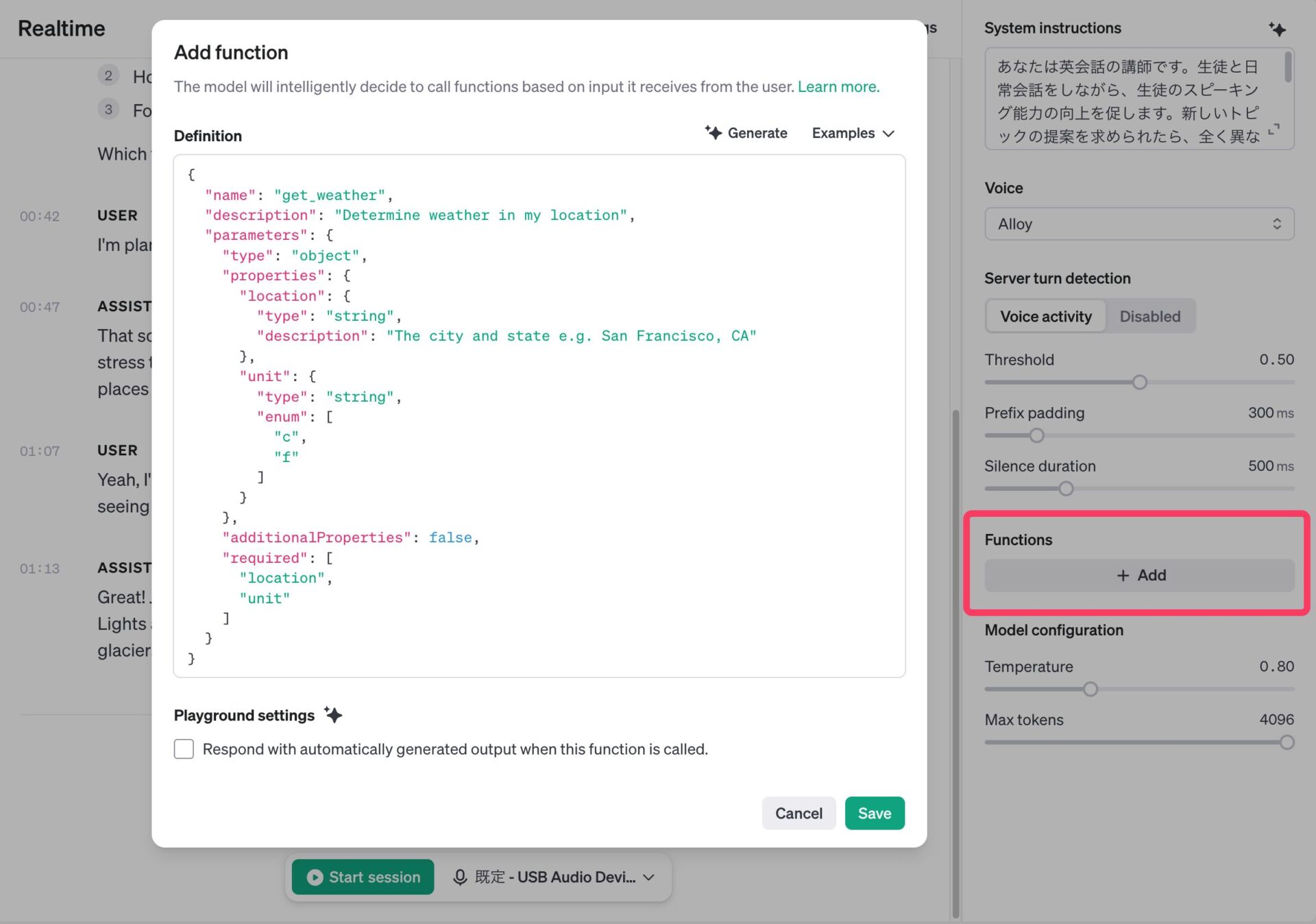Click the microphone icon for audio device
This screenshot has height=924, width=1316.
460,877
